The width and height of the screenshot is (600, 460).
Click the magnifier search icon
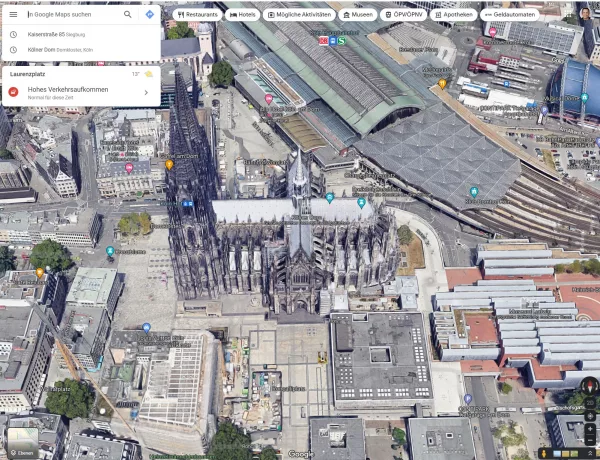[127, 15]
